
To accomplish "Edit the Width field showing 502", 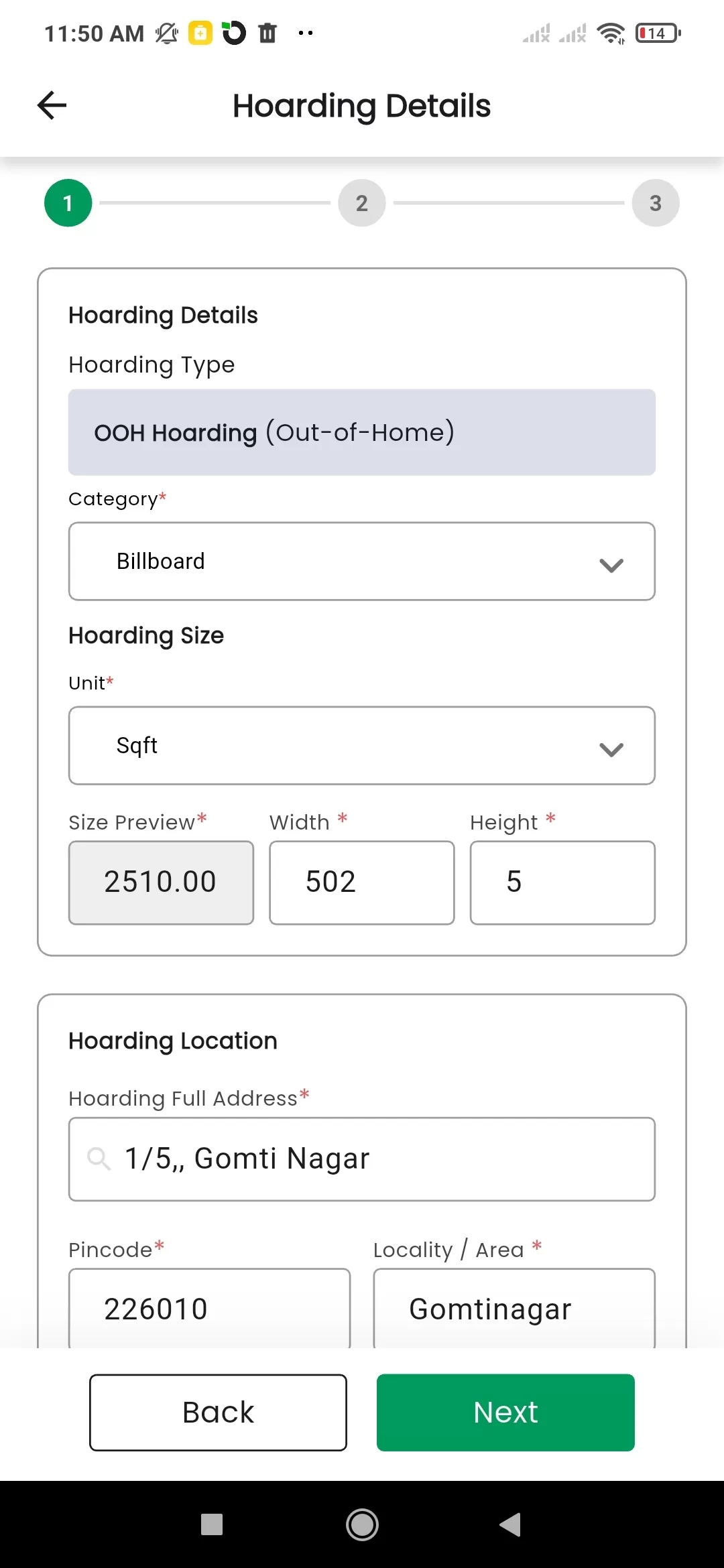I will coord(362,883).
